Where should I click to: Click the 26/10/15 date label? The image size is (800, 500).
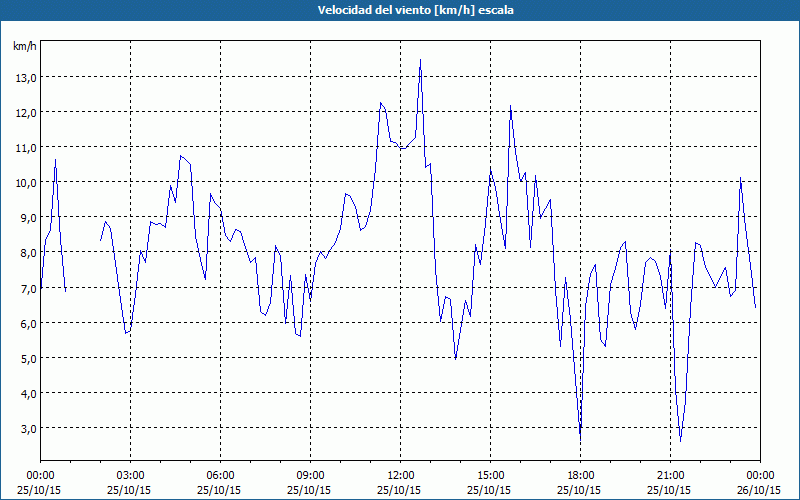pyautogui.click(x=759, y=490)
